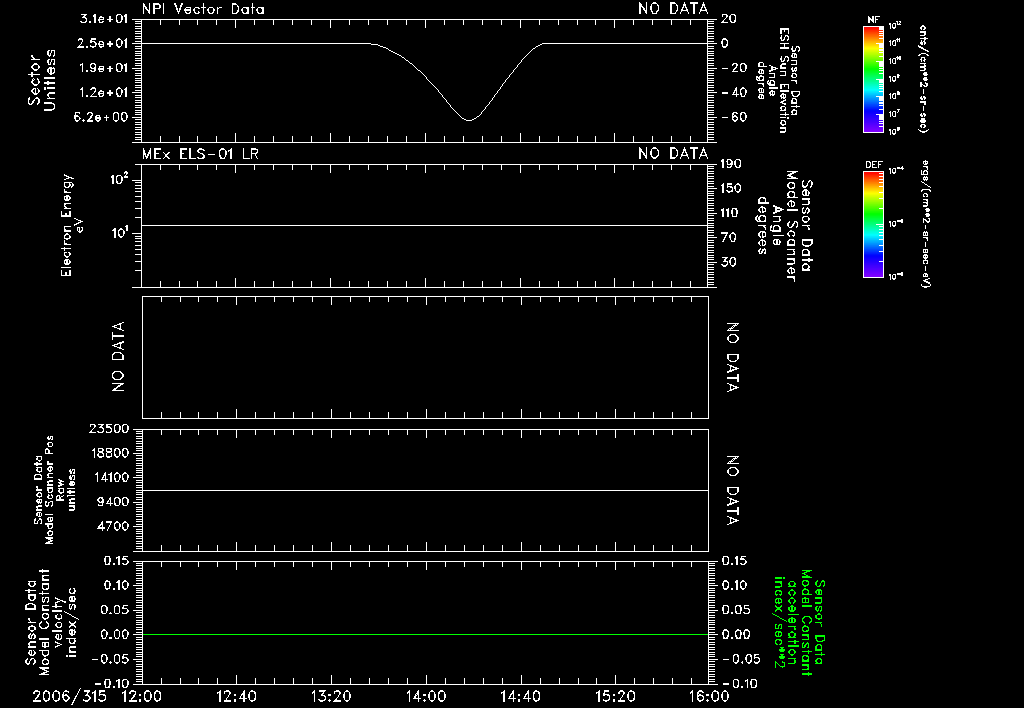Click the 'Sector Unitless' axis label
Image resolution: width=1024 pixels, height=708 pixels.
[x=42, y=80]
